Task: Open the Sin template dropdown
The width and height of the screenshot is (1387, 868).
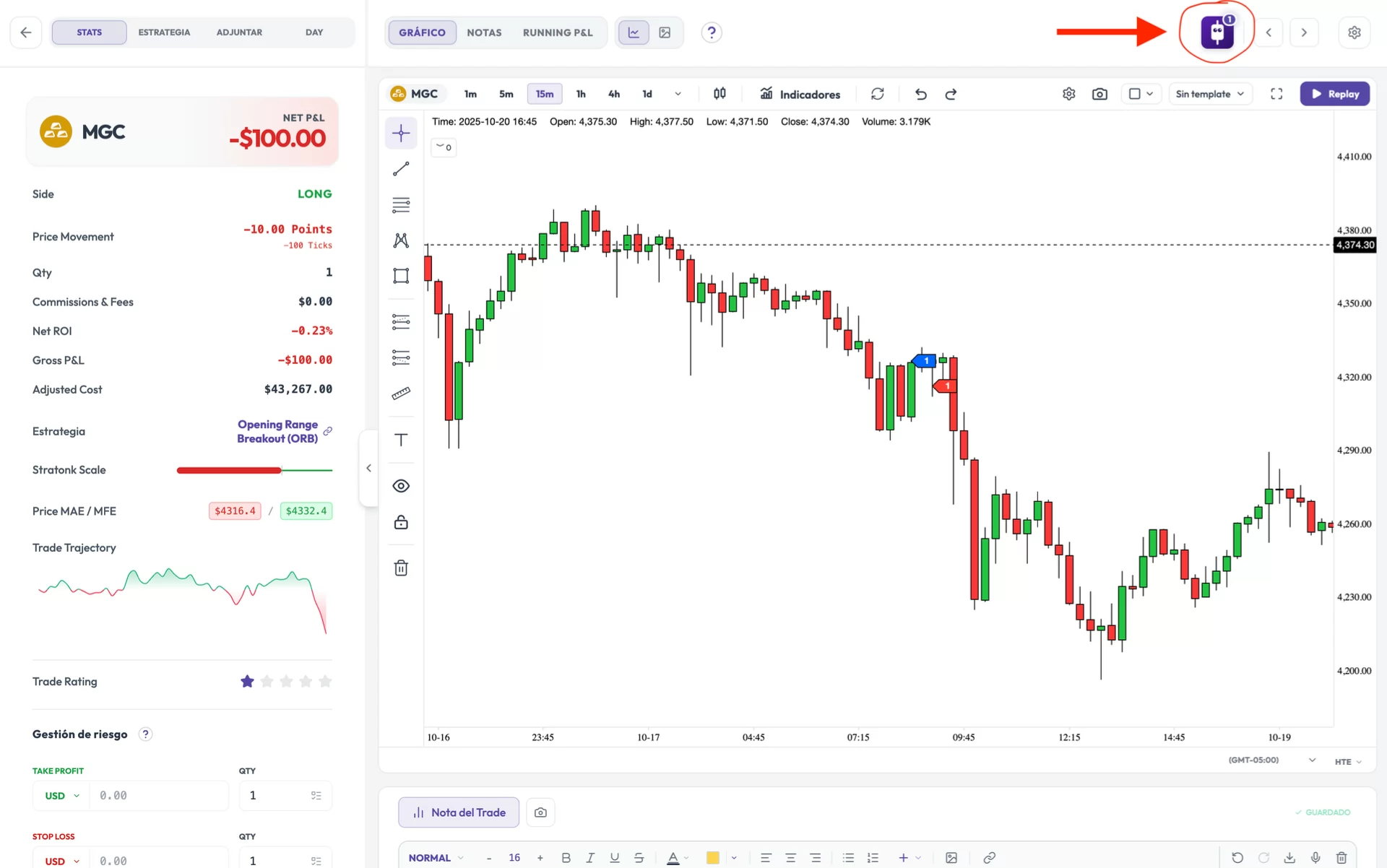Action: click(1210, 94)
